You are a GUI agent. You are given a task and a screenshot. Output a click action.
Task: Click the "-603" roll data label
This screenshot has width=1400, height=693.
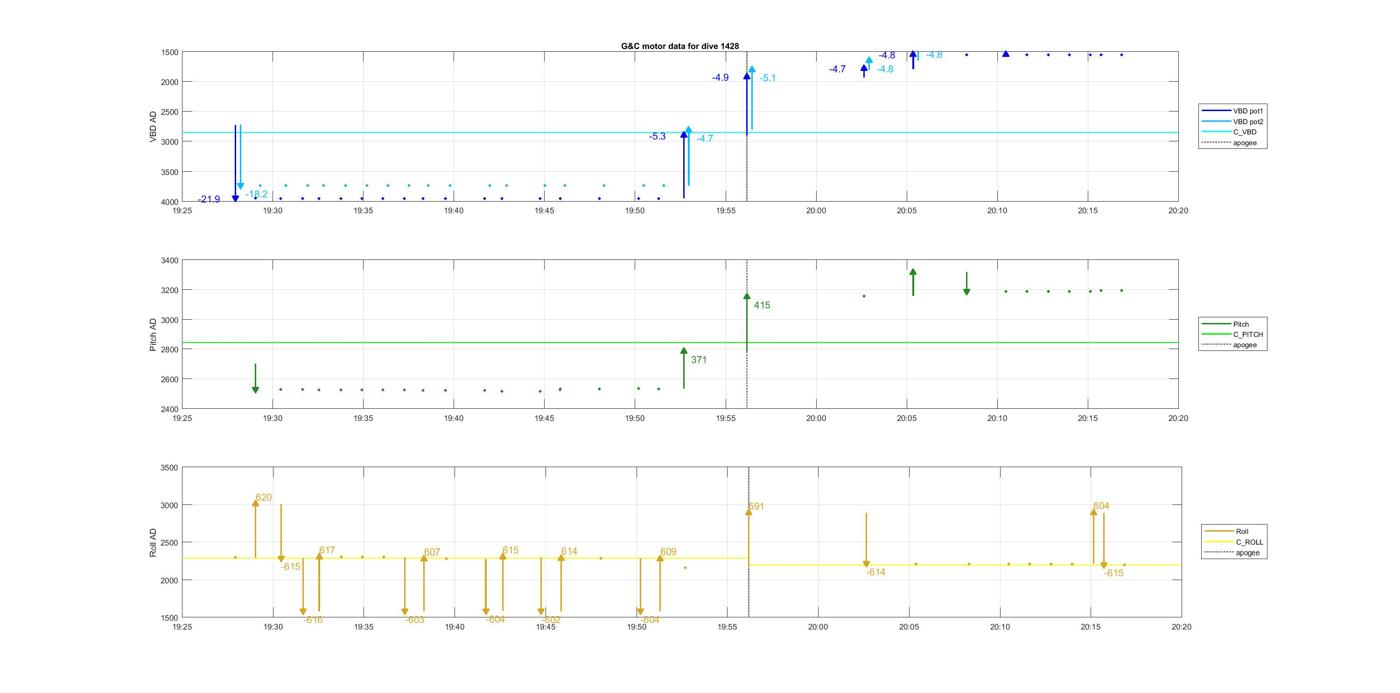tap(415, 620)
